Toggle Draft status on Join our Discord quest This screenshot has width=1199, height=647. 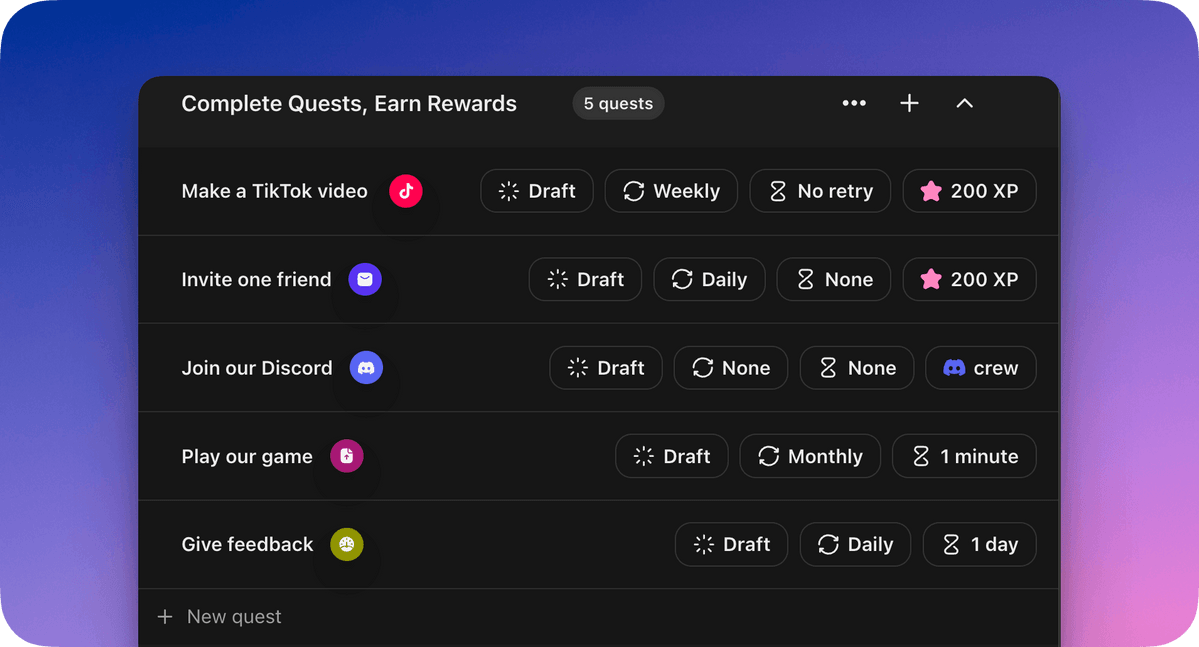point(606,368)
